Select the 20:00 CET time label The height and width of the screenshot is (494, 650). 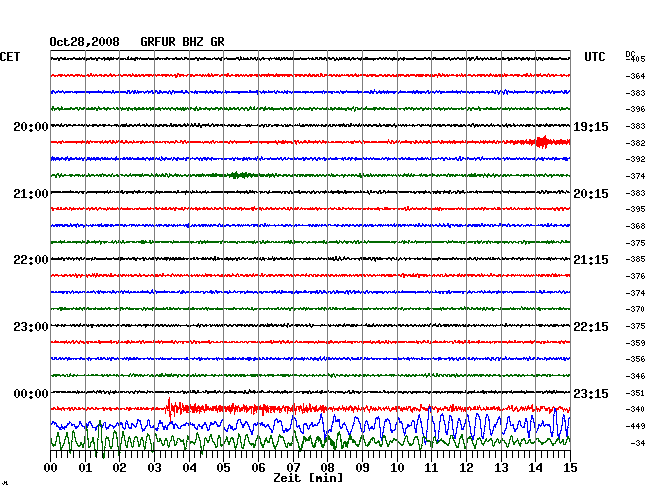pyautogui.click(x=31, y=127)
